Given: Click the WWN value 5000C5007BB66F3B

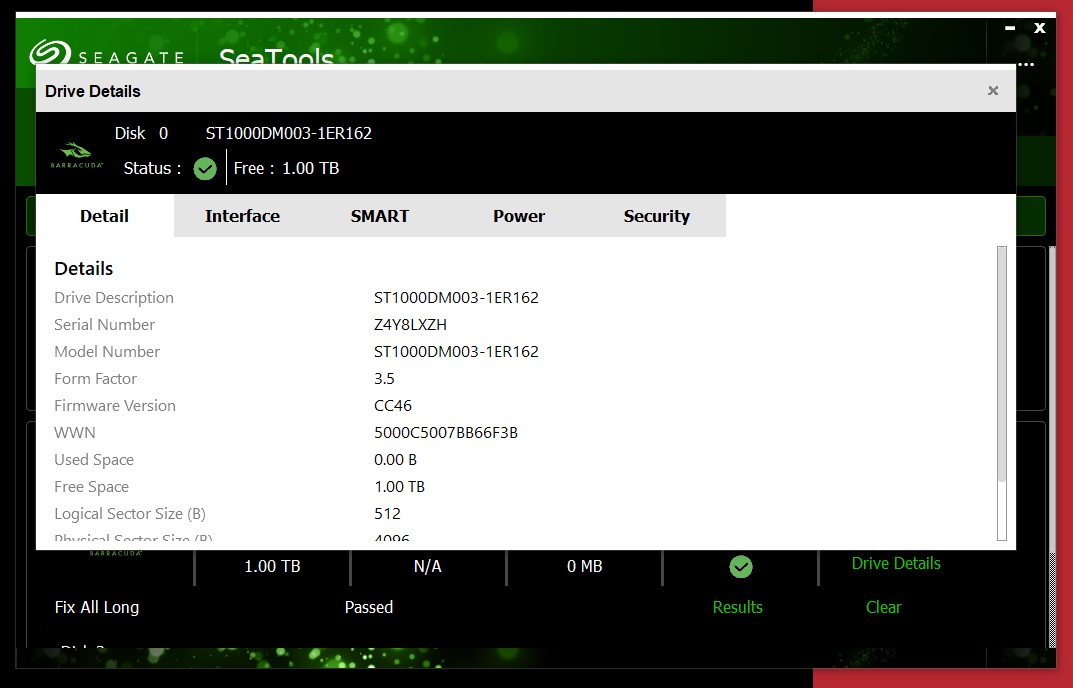Looking at the screenshot, I should point(445,433).
